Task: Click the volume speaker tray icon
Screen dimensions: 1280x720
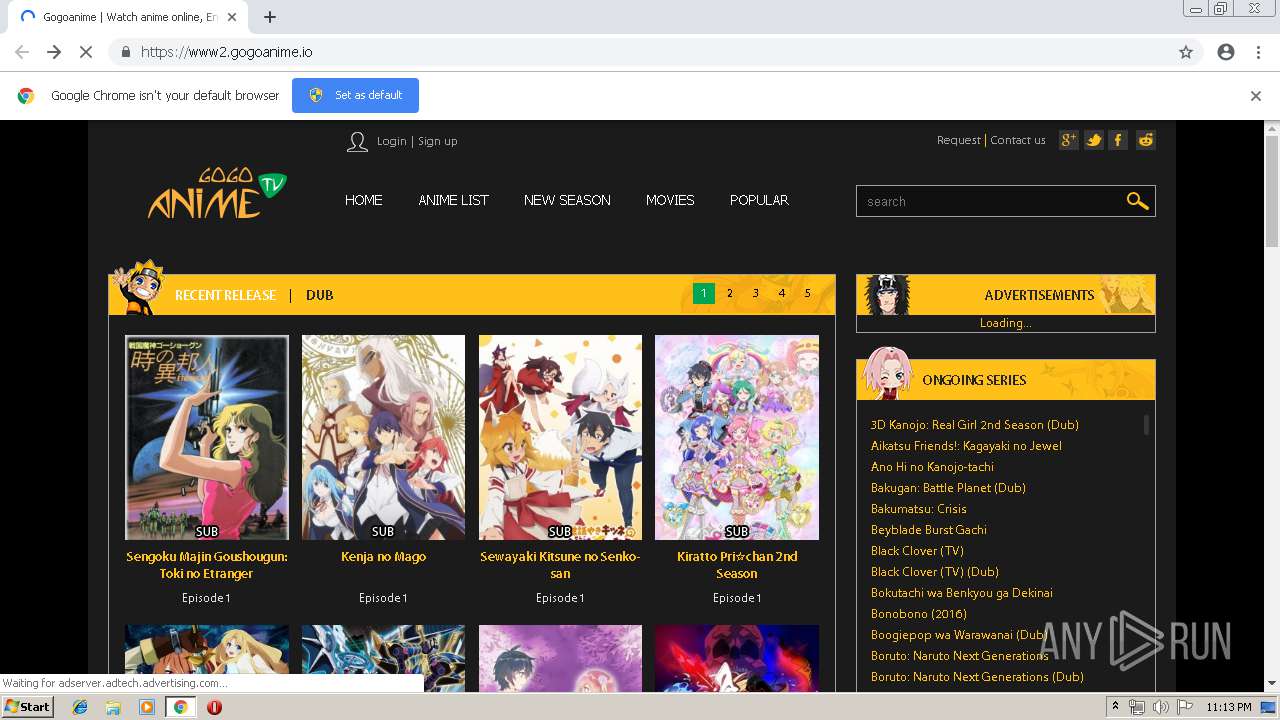Action: 1160,707
